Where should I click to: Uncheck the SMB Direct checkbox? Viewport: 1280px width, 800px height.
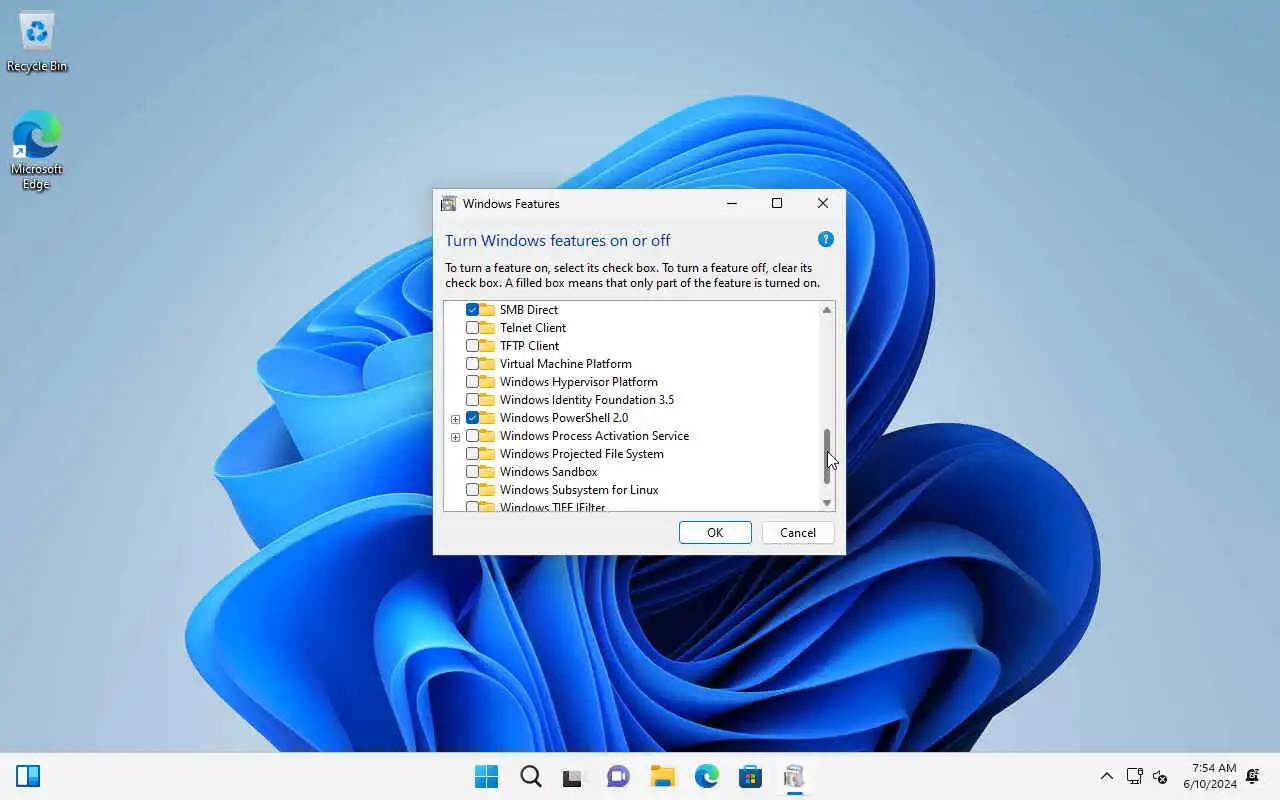tap(472, 310)
